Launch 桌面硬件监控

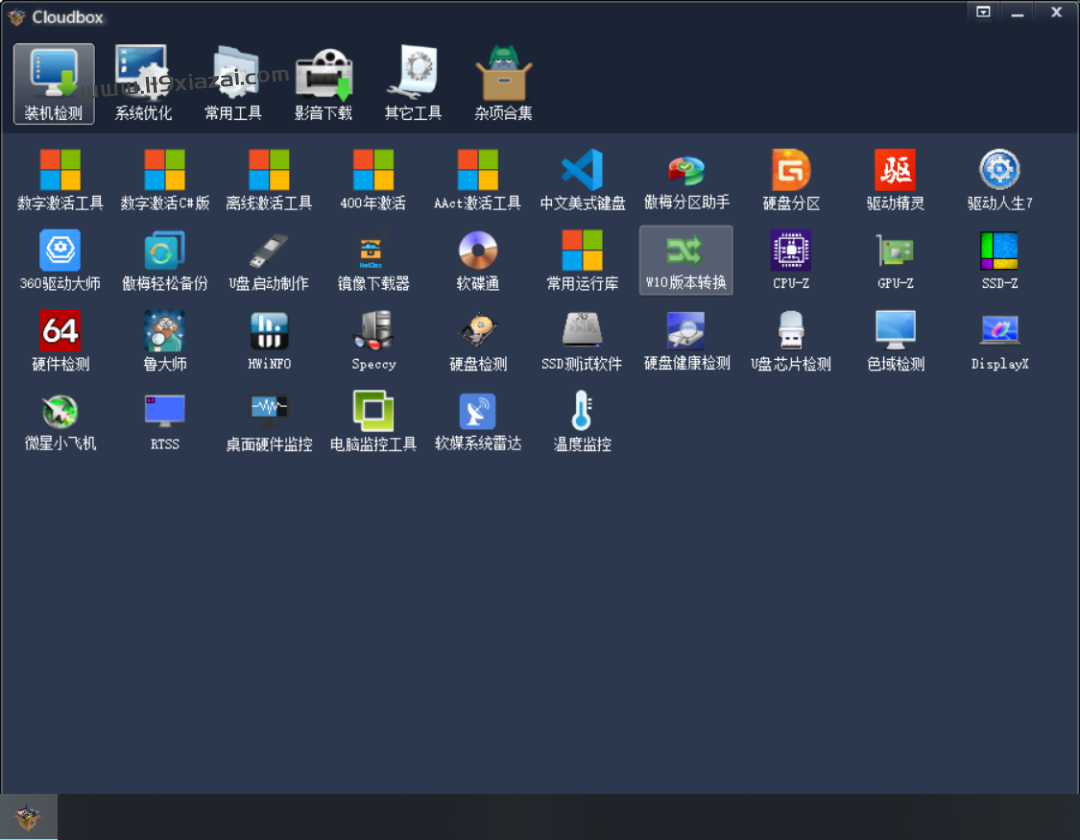coord(269,421)
